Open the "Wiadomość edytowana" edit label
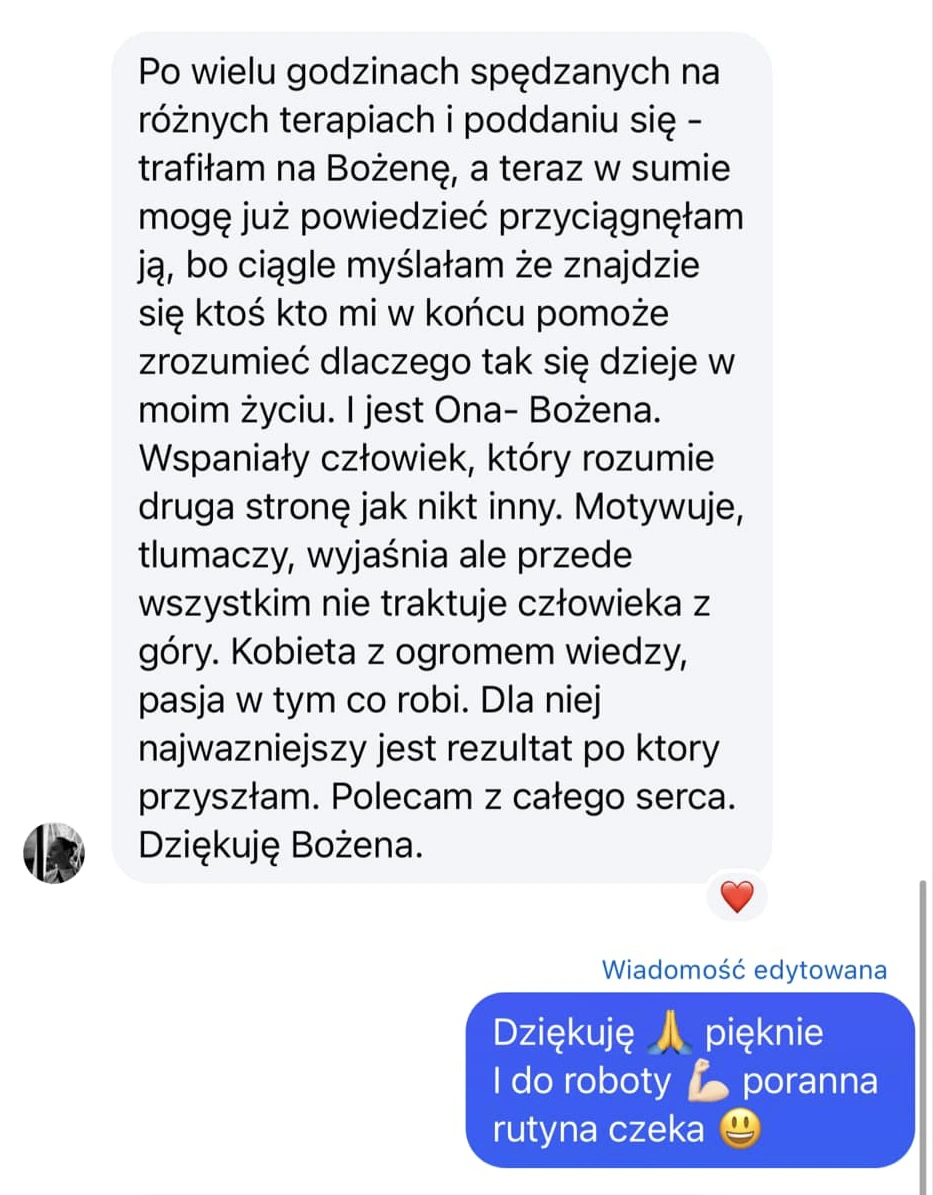This screenshot has height=1195, width=933. click(x=744, y=970)
